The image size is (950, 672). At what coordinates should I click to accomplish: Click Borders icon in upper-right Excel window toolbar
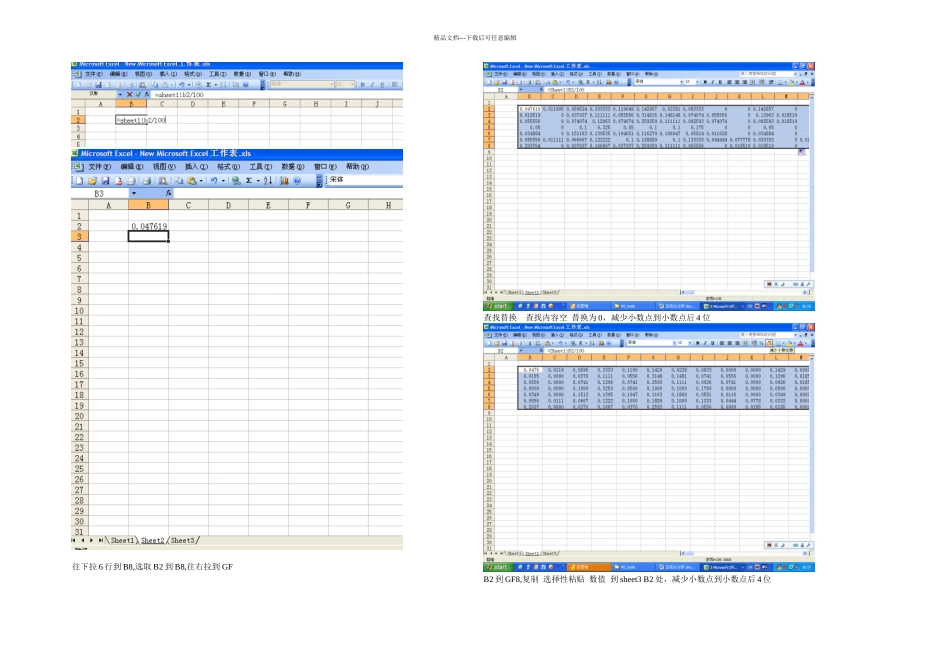[x=780, y=82]
